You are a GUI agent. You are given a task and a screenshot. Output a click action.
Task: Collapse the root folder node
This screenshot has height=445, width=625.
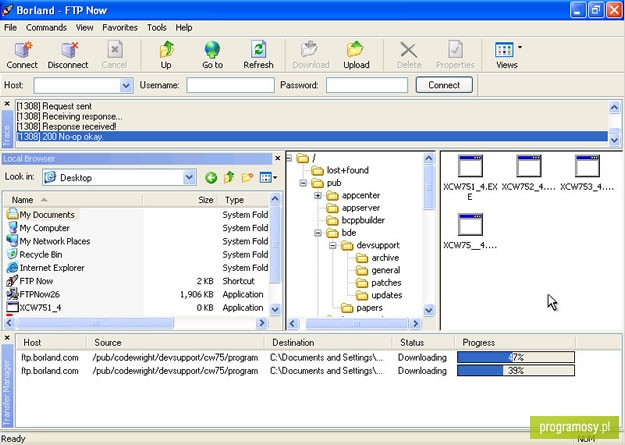point(289,158)
